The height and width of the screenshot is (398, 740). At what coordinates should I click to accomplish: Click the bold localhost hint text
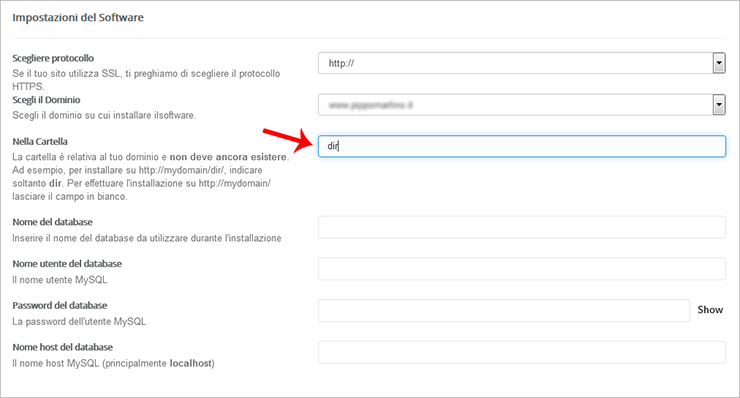click(x=190, y=363)
